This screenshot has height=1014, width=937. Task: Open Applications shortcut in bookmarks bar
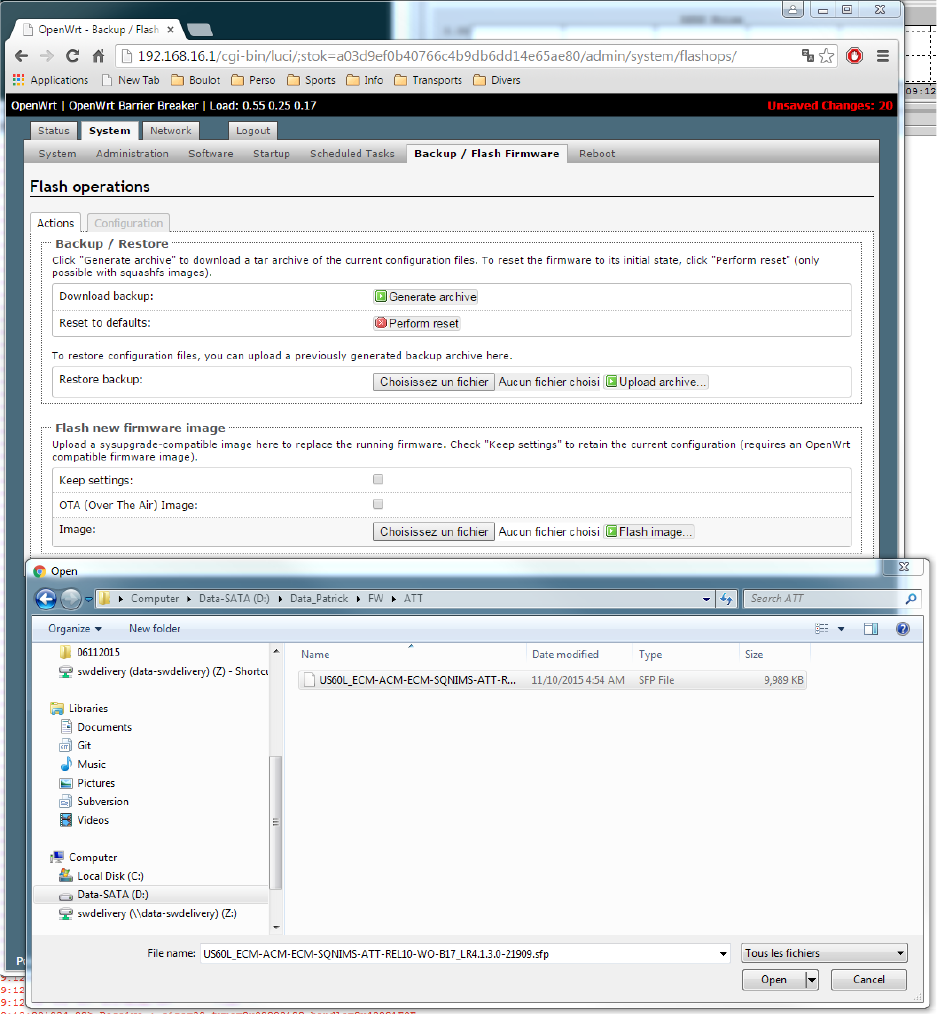(50, 80)
